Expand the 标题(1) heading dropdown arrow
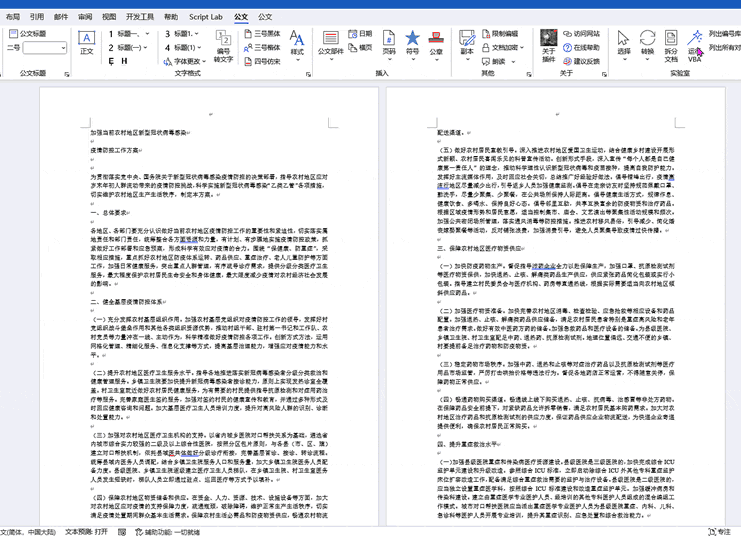The image size is (741, 538). [x=199, y=47]
